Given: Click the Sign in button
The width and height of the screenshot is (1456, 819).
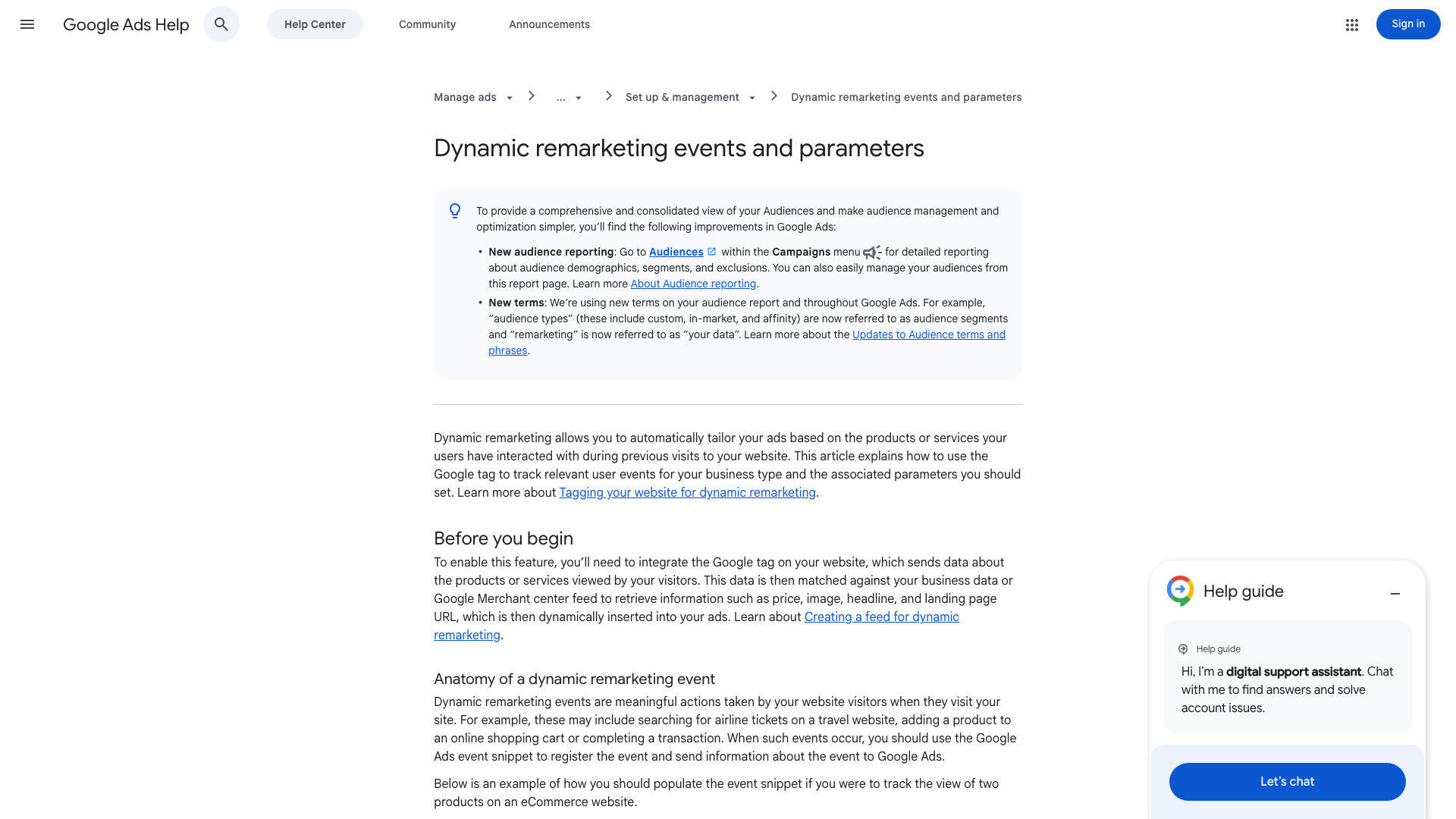Looking at the screenshot, I should pos(1408,24).
